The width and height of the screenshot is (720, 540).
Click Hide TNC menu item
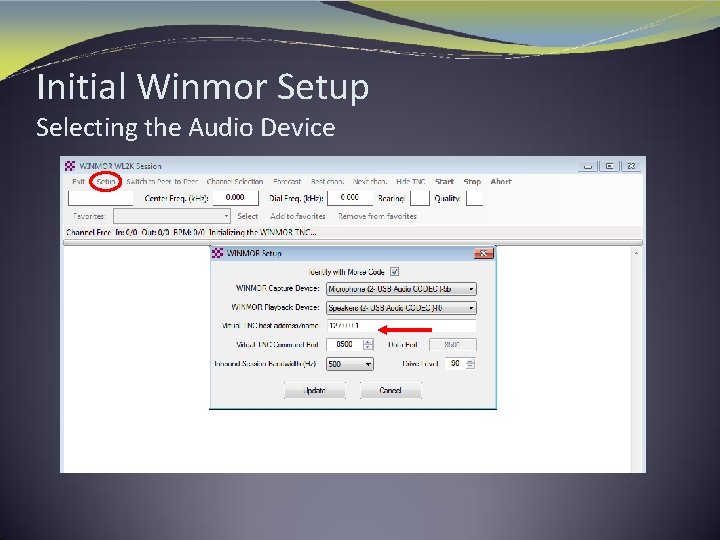click(x=411, y=181)
